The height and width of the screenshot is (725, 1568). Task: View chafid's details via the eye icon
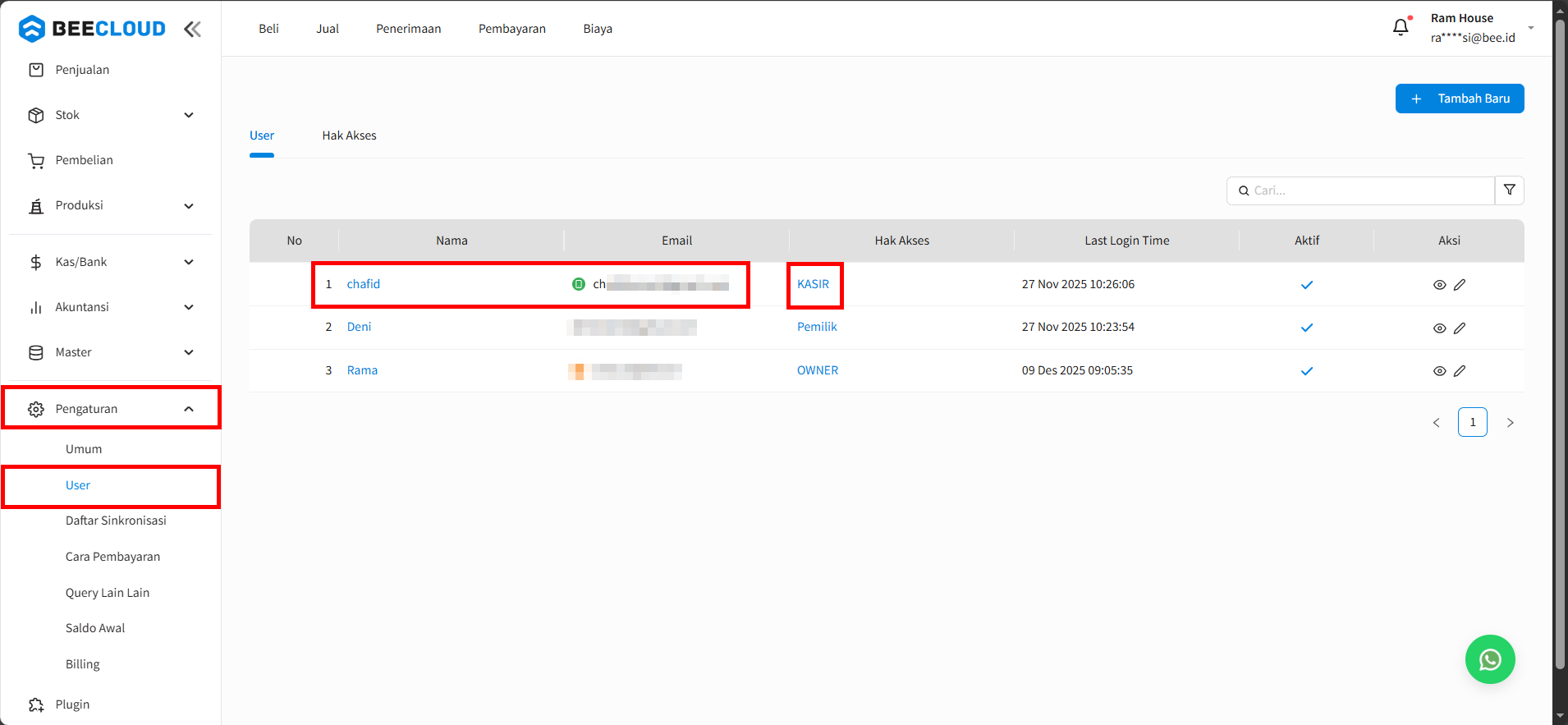pos(1439,285)
